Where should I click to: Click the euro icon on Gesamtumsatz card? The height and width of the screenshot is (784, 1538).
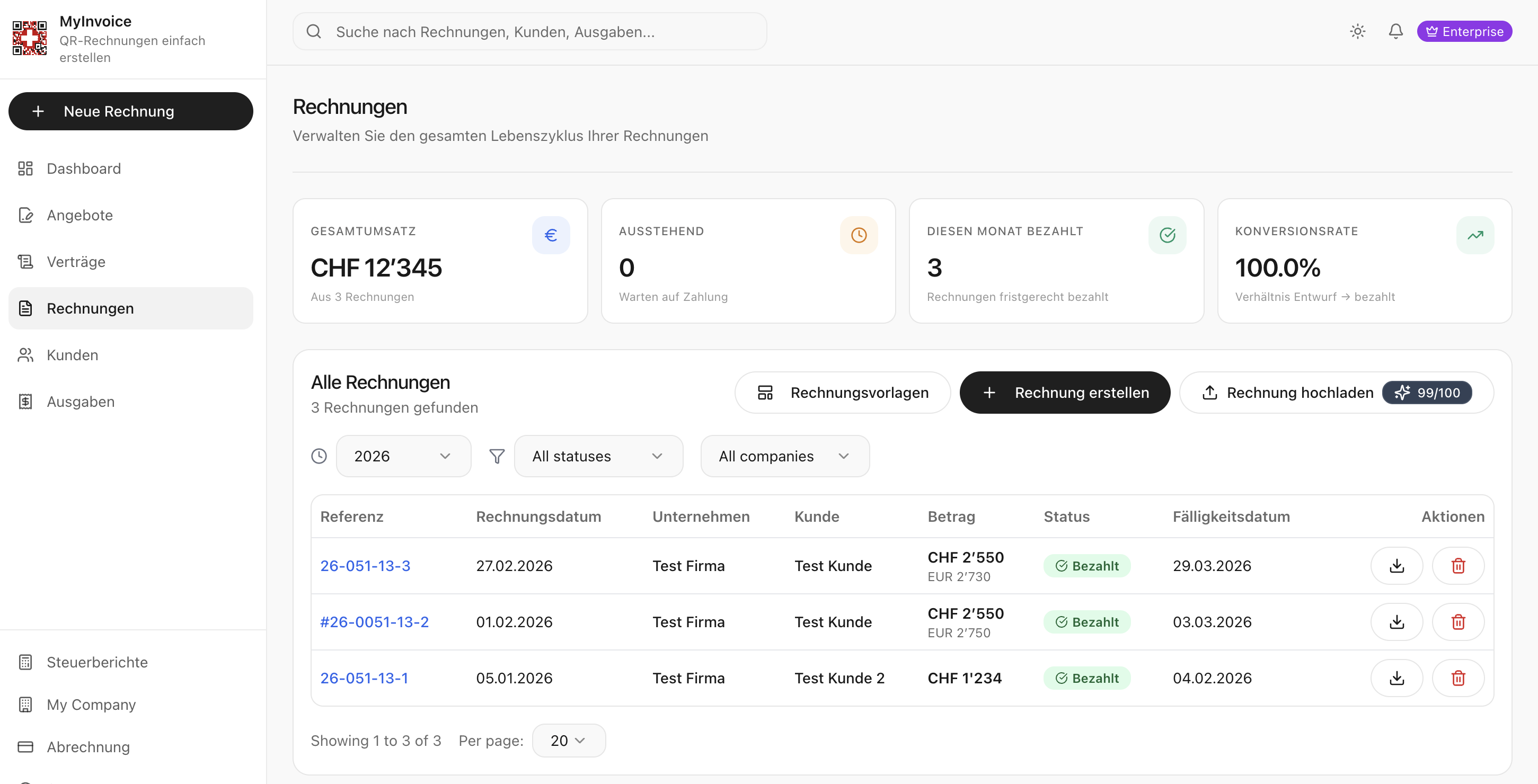[x=551, y=235]
